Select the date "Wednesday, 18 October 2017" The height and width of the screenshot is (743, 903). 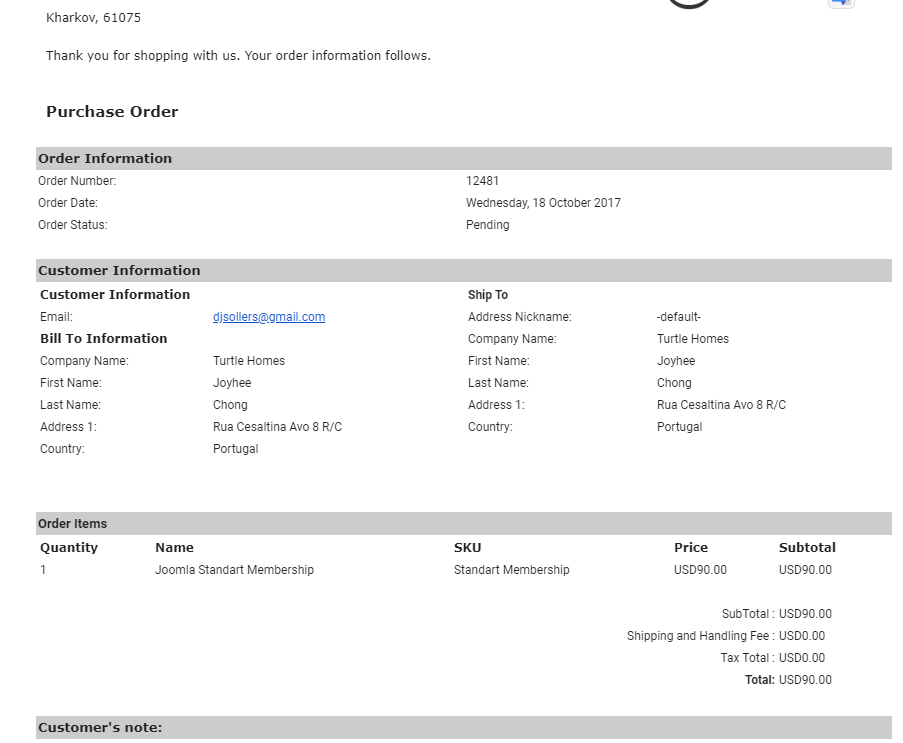(543, 203)
